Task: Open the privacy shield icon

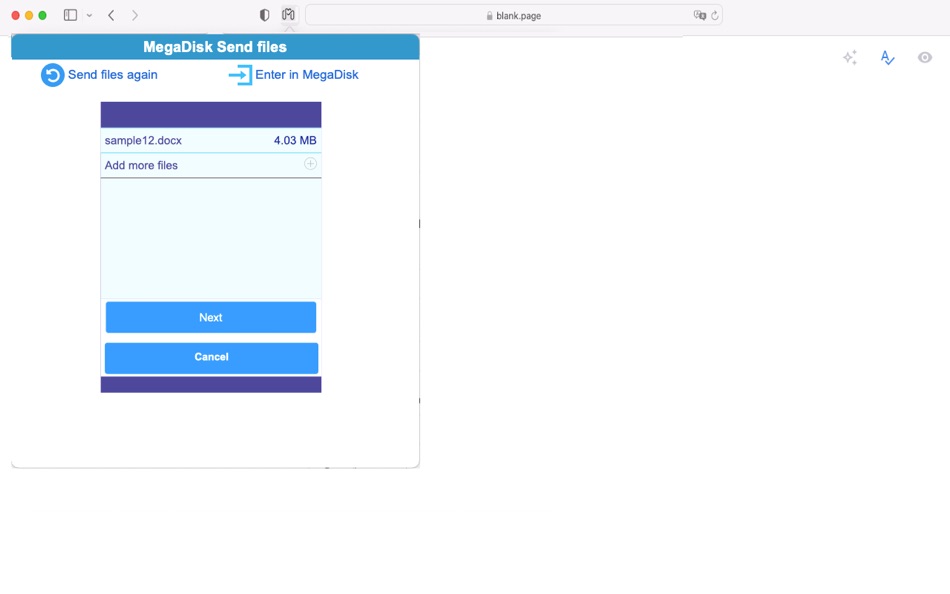Action: (264, 15)
